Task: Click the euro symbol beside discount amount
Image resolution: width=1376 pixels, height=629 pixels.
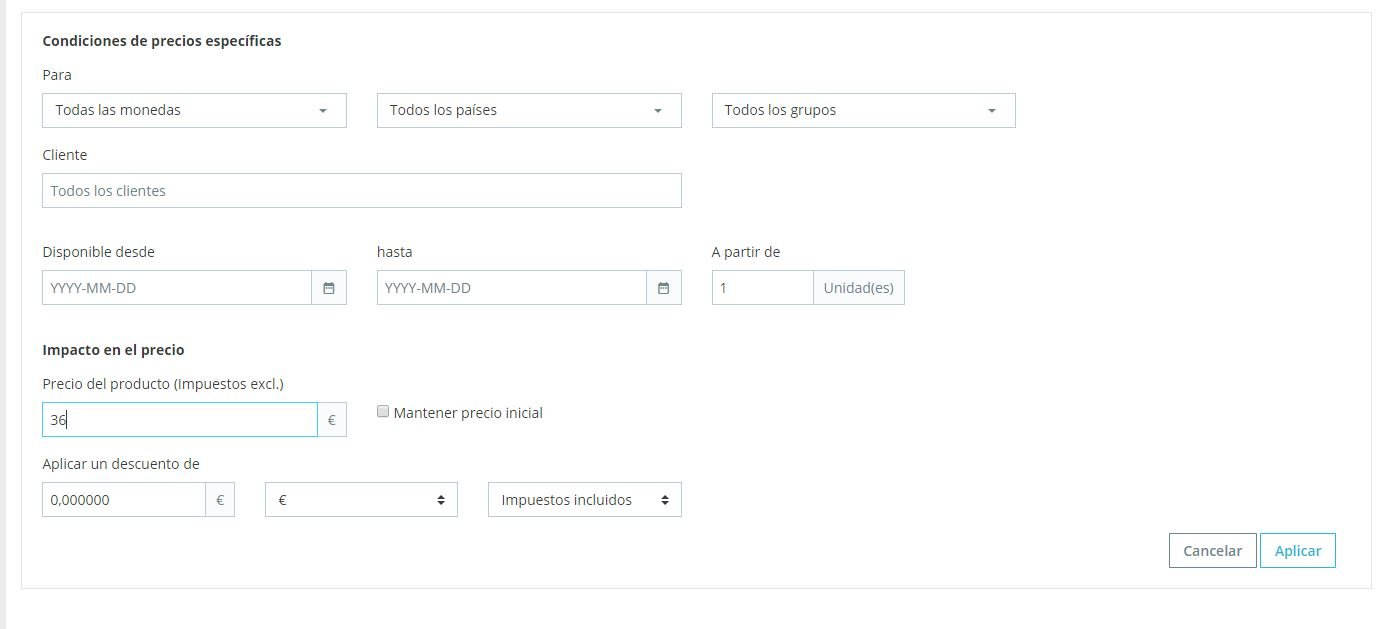Action: (x=220, y=500)
